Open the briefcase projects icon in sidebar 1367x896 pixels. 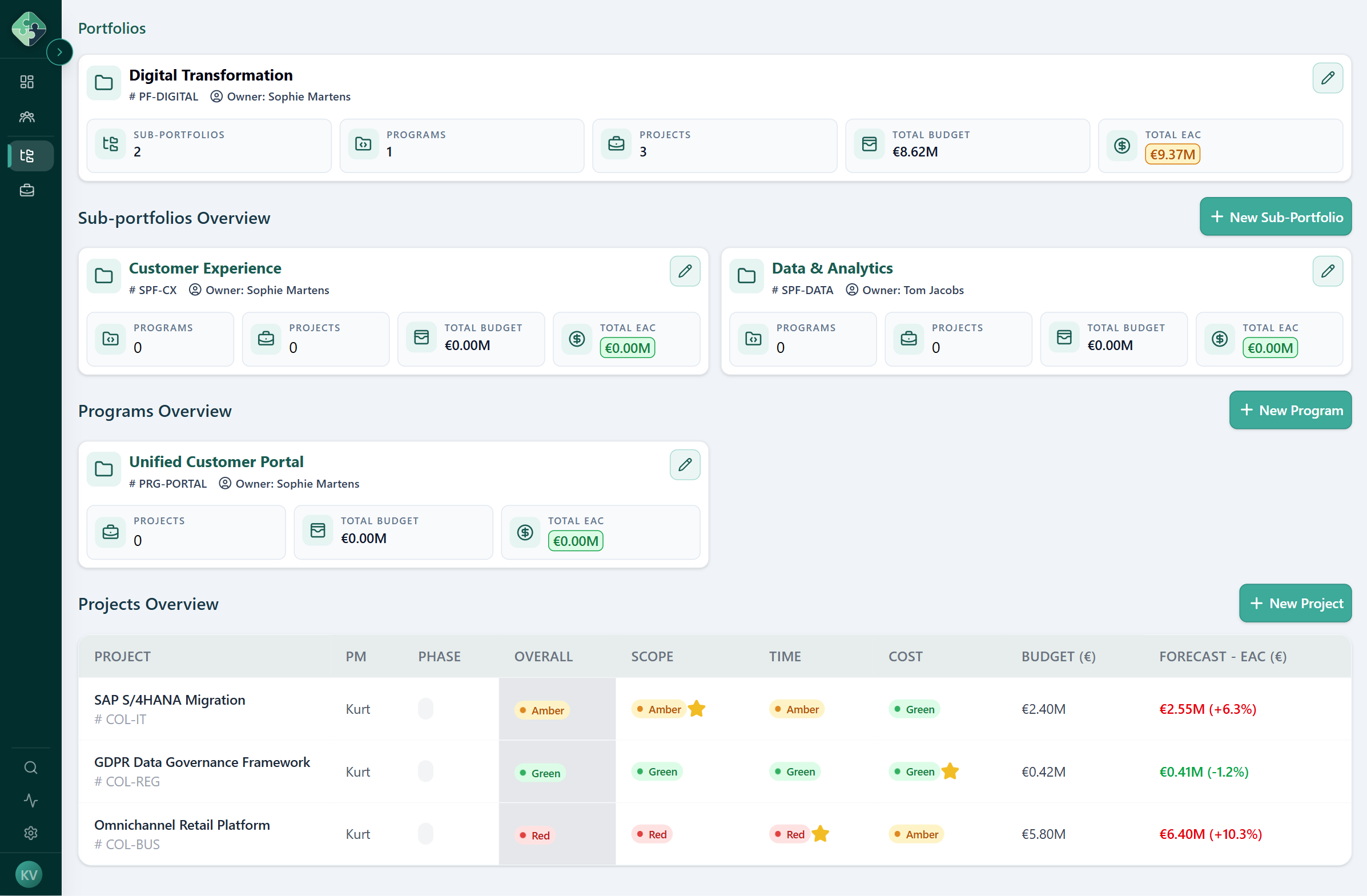(27, 190)
